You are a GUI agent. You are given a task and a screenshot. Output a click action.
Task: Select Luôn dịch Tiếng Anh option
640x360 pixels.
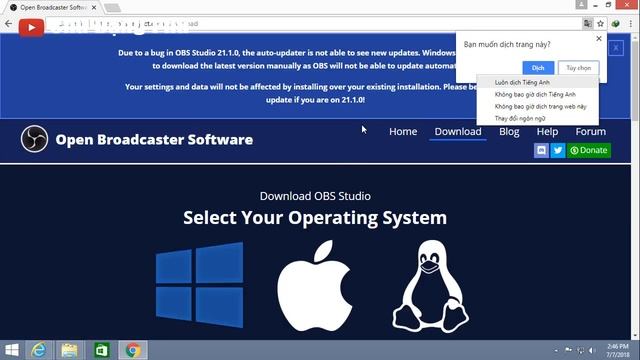(x=538, y=82)
